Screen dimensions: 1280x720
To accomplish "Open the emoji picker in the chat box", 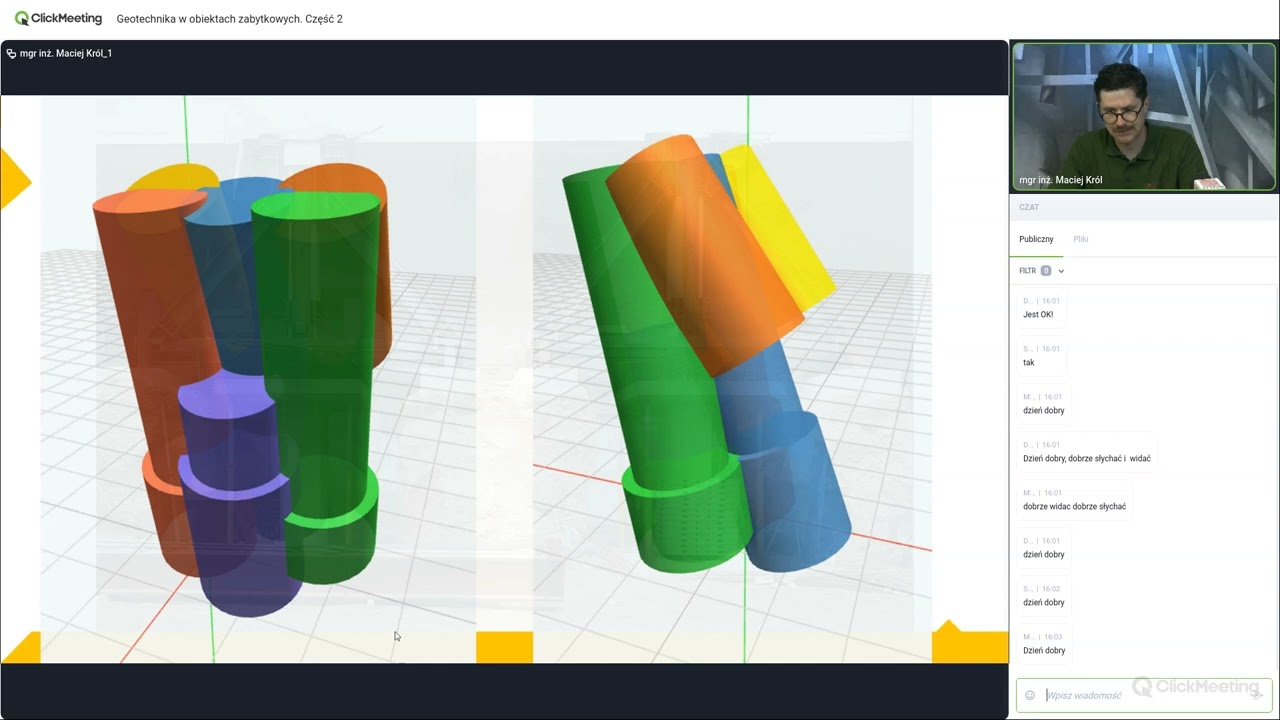I will pyautogui.click(x=1030, y=695).
